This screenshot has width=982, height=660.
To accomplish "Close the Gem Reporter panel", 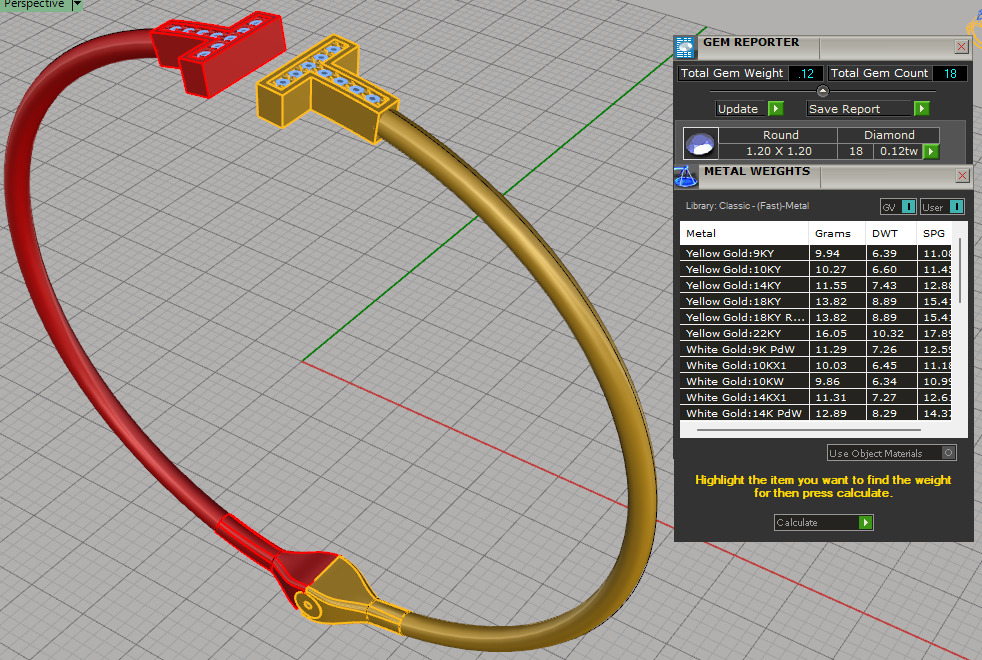I will pyautogui.click(x=962, y=46).
